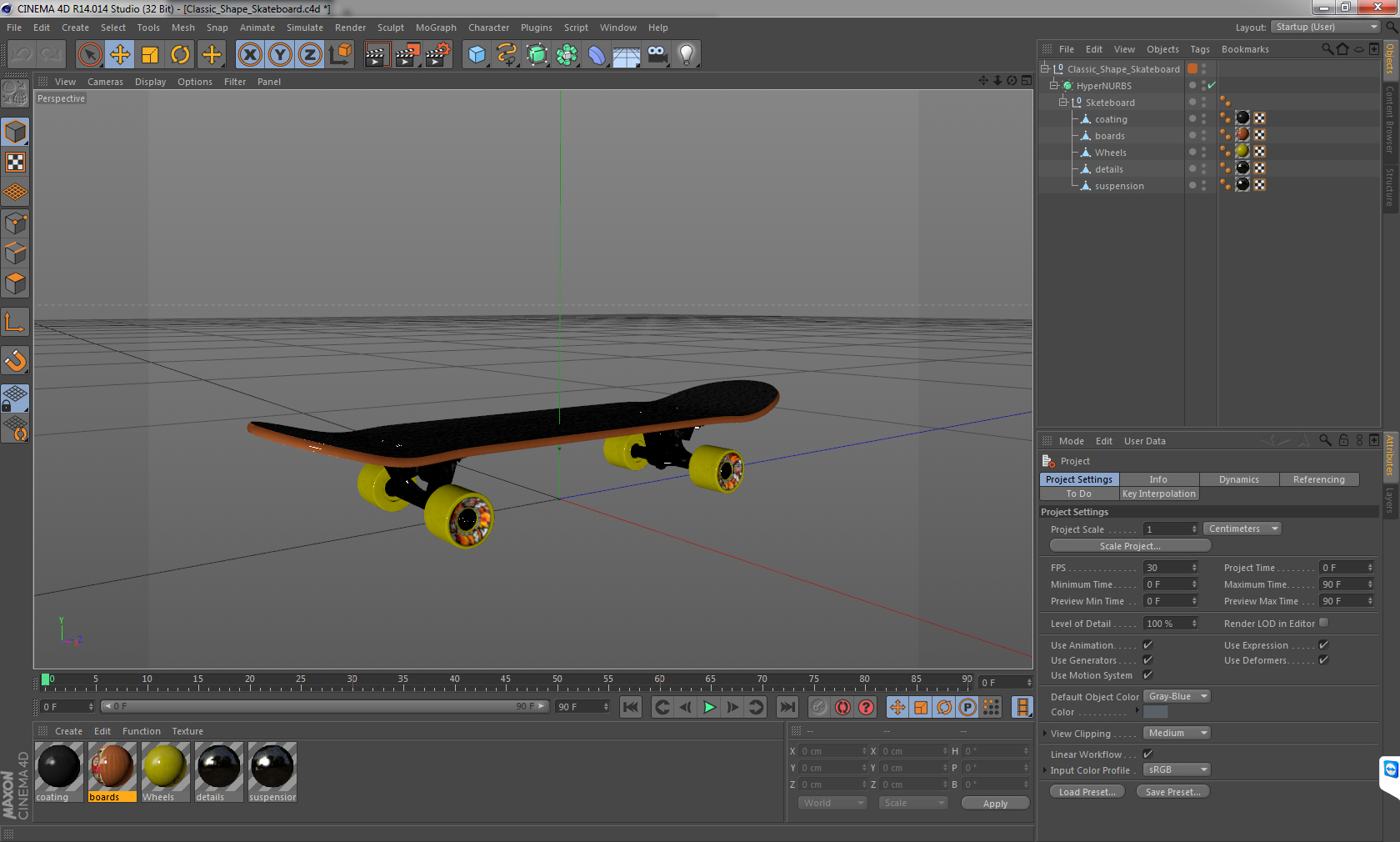Image resolution: width=1400 pixels, height=842 pixels.
Task: Jump to start of animation
Action: [x=631, y=707]
